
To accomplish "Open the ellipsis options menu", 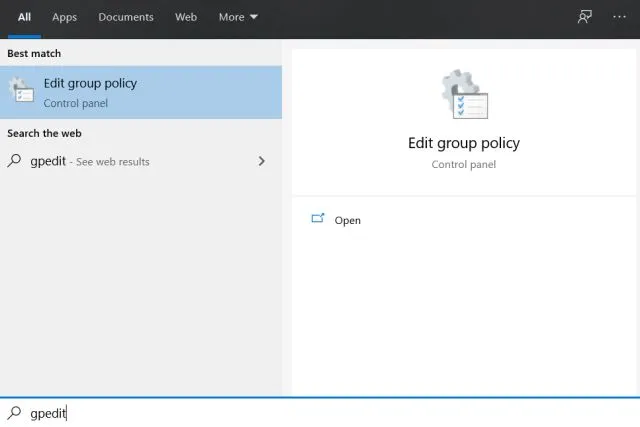I will point(619,17).
